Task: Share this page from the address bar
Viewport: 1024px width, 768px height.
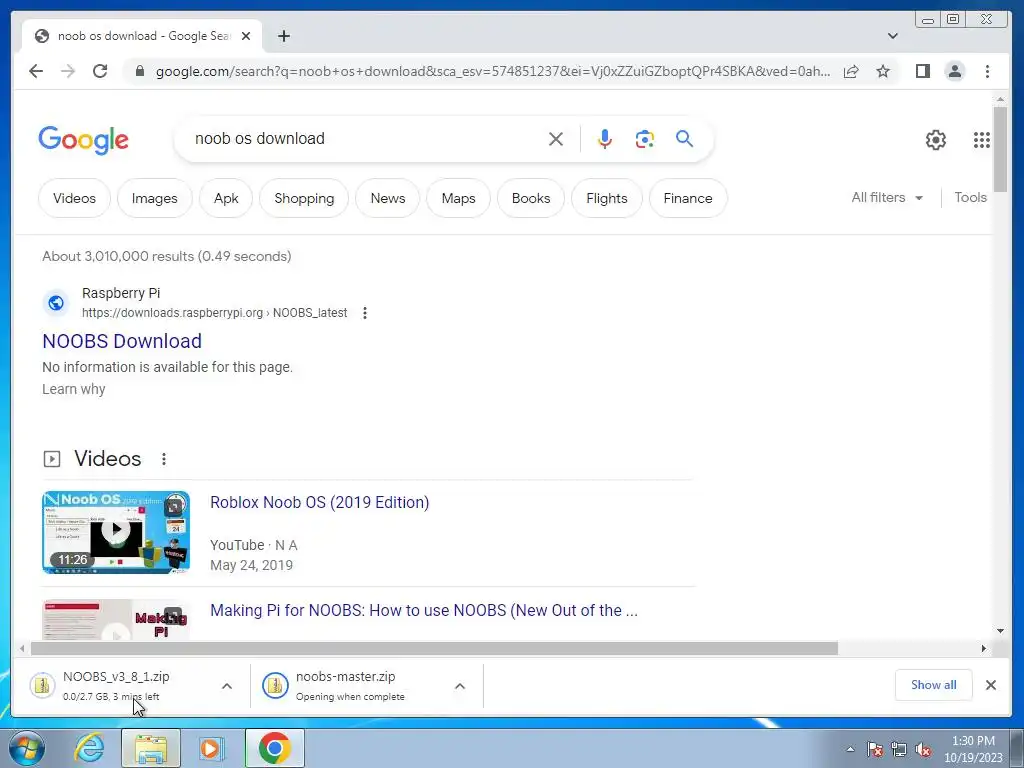Action: (x=851, y=71)
